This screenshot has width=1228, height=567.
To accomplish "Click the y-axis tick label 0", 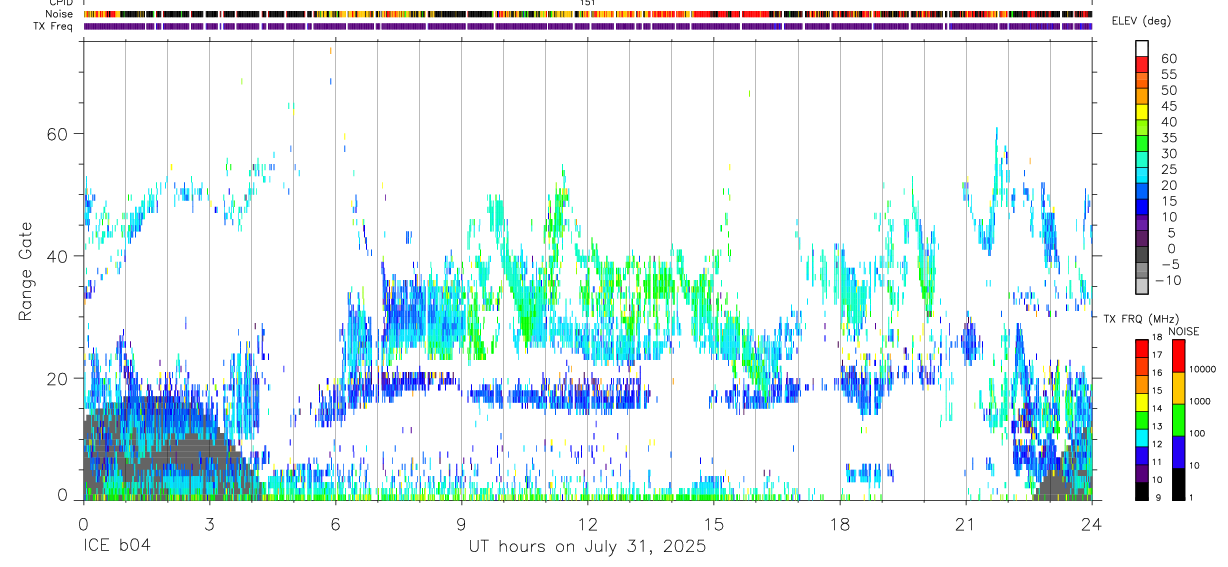I will (x=63, y=496).
